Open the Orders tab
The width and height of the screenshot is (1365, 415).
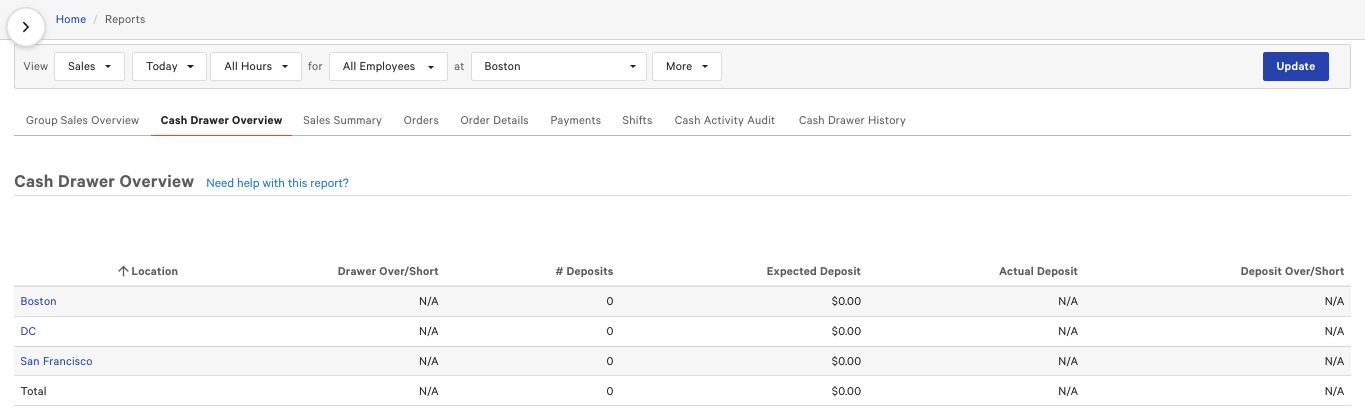pyautogui.click(x=421, y=120)
